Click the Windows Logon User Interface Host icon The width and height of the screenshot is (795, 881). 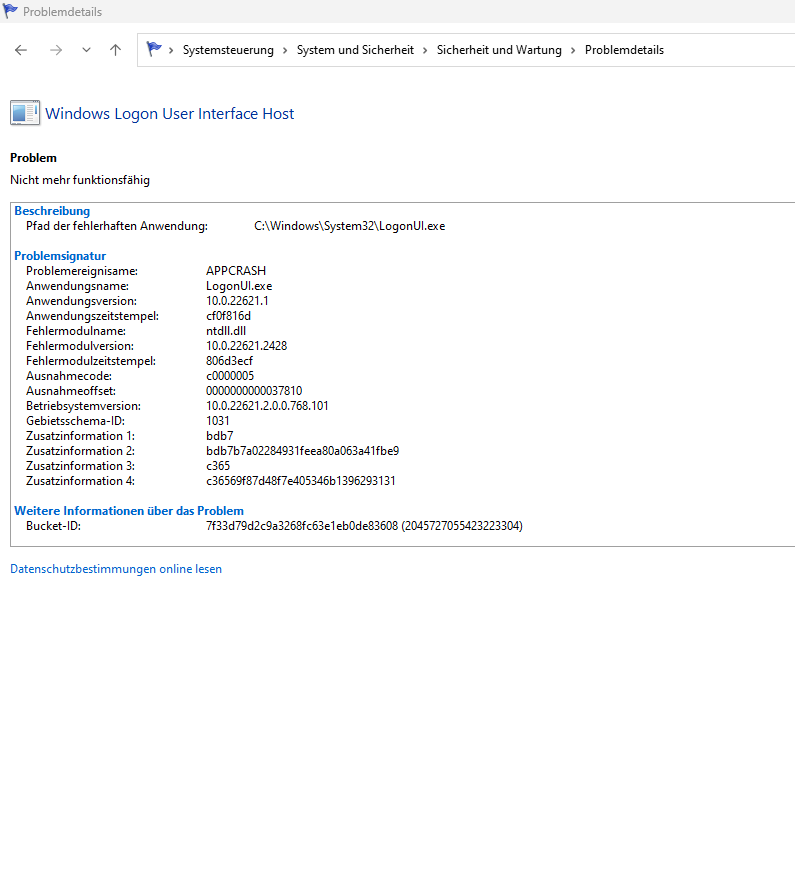pyautogui.click(x=25, y=113)
